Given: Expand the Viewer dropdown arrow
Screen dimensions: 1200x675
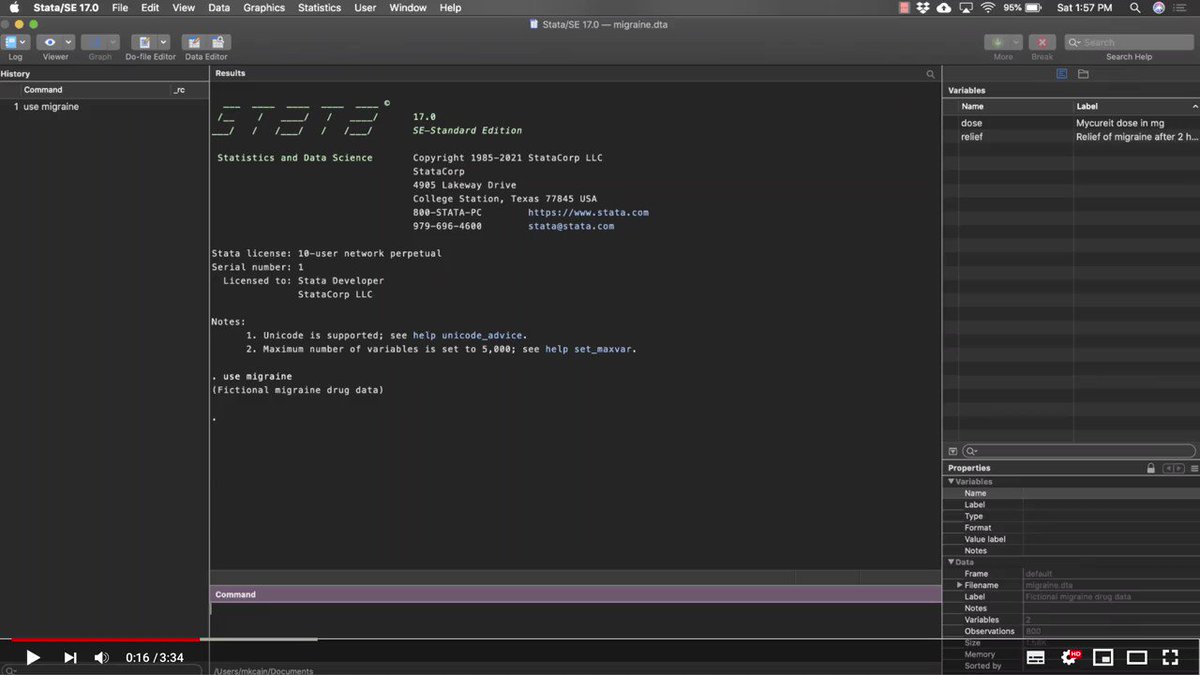Looking at the screenshot, I should point(68,42).
